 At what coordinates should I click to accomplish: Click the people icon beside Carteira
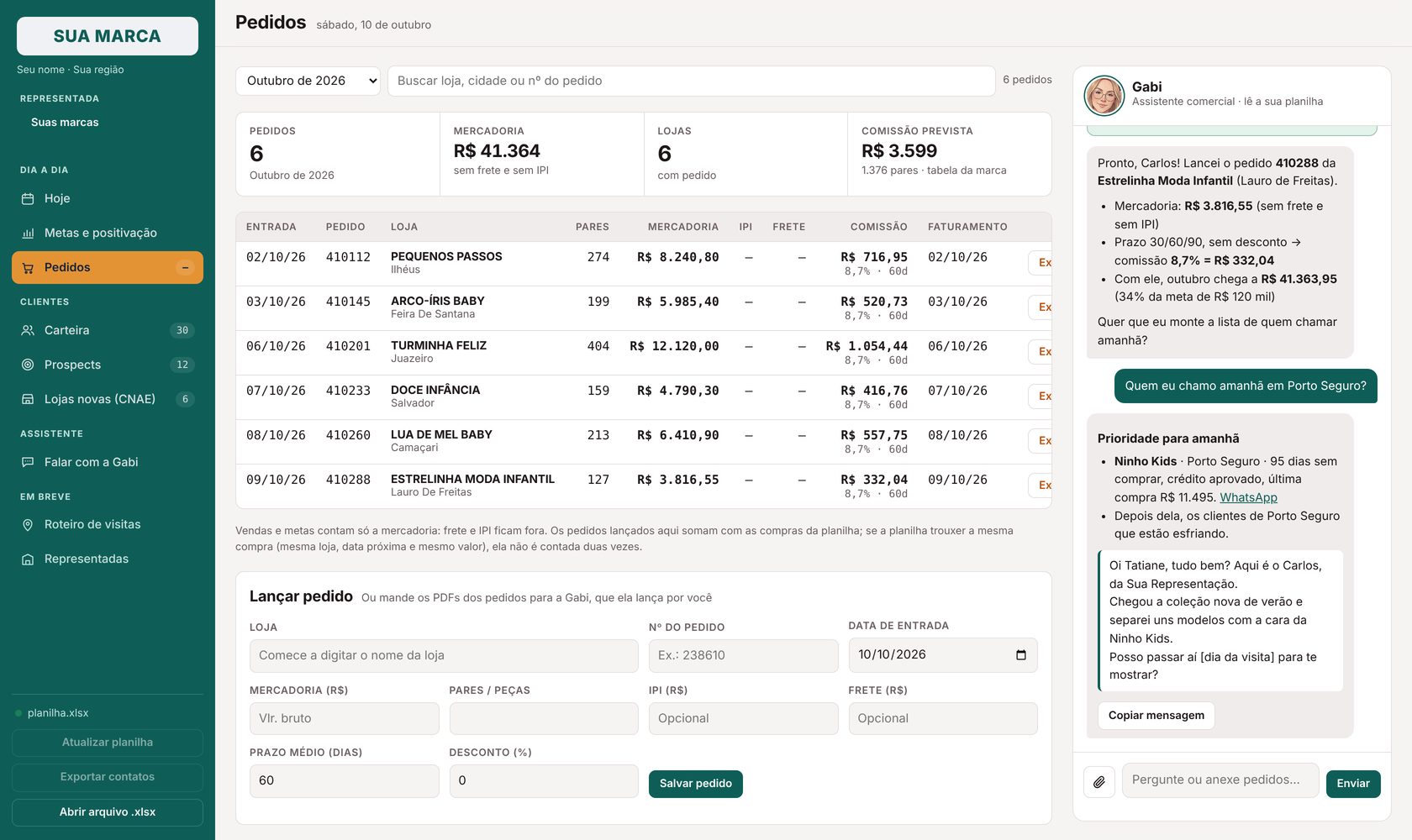(x=28, y=331)
